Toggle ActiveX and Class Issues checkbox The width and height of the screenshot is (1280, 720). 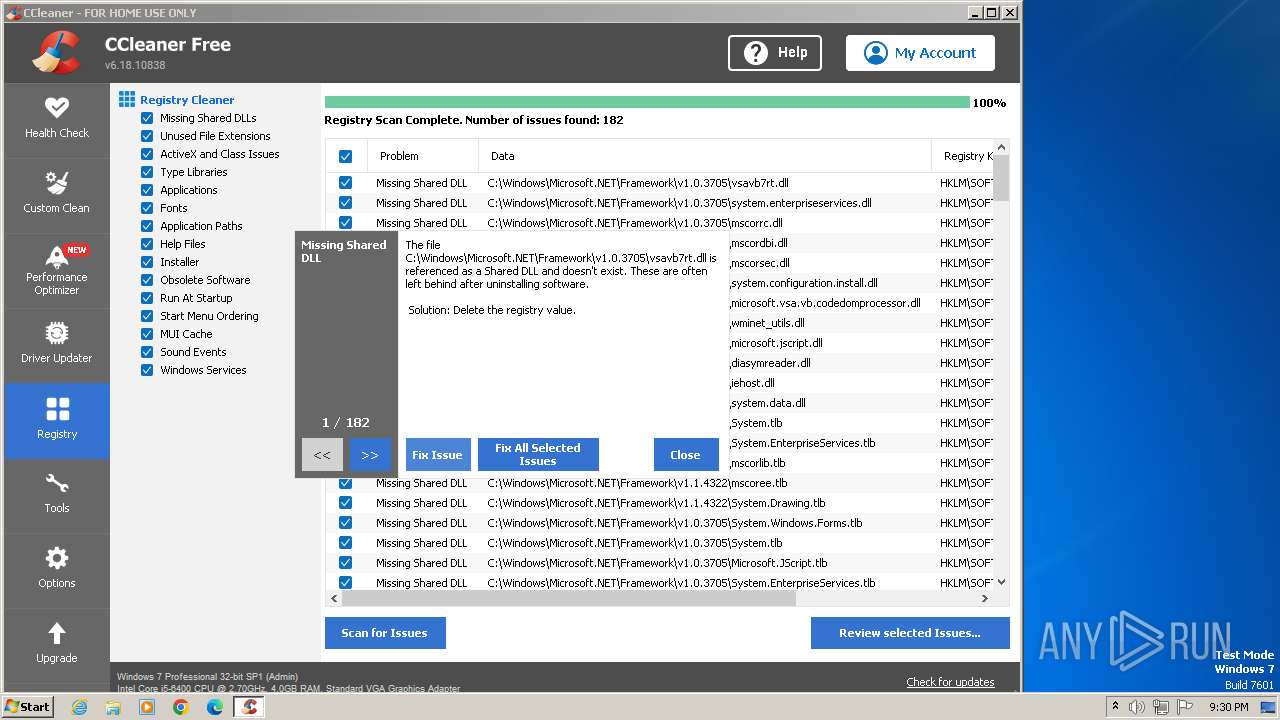coord(147,154)
